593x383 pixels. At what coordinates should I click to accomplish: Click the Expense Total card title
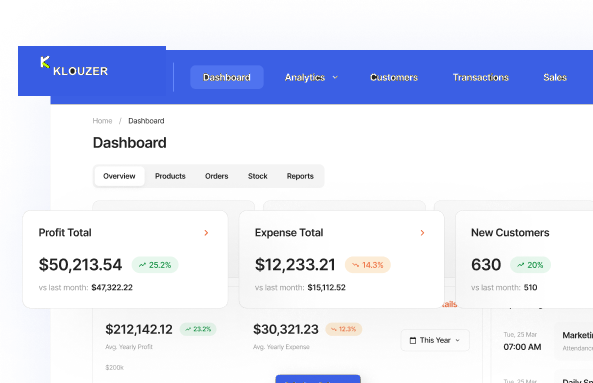(289, 233)
